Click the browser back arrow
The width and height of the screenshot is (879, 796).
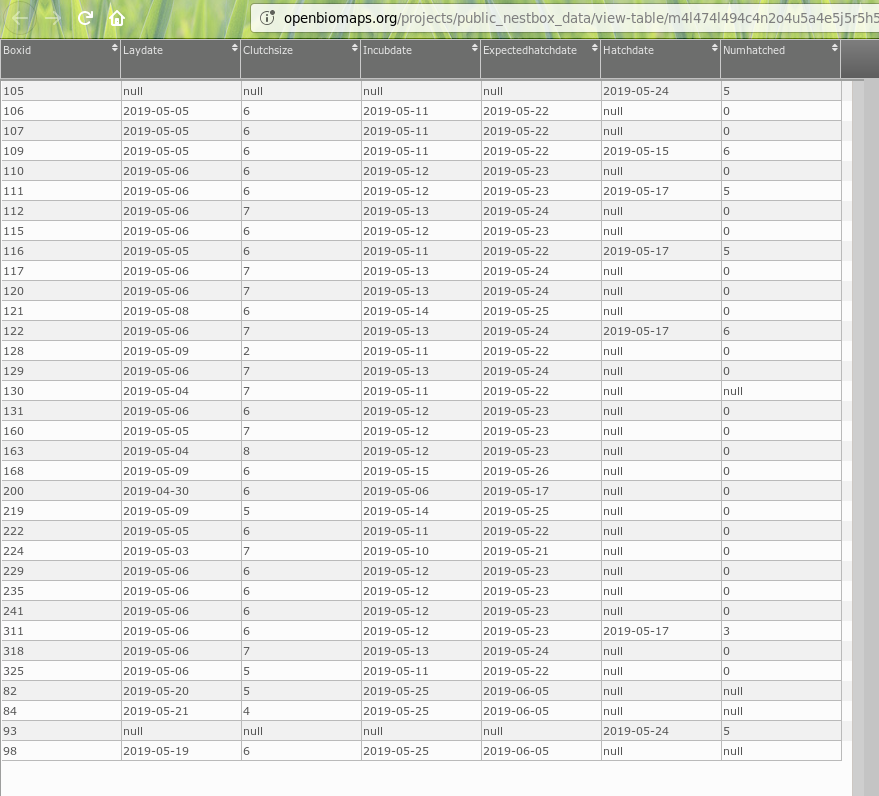tap(20, 18)
